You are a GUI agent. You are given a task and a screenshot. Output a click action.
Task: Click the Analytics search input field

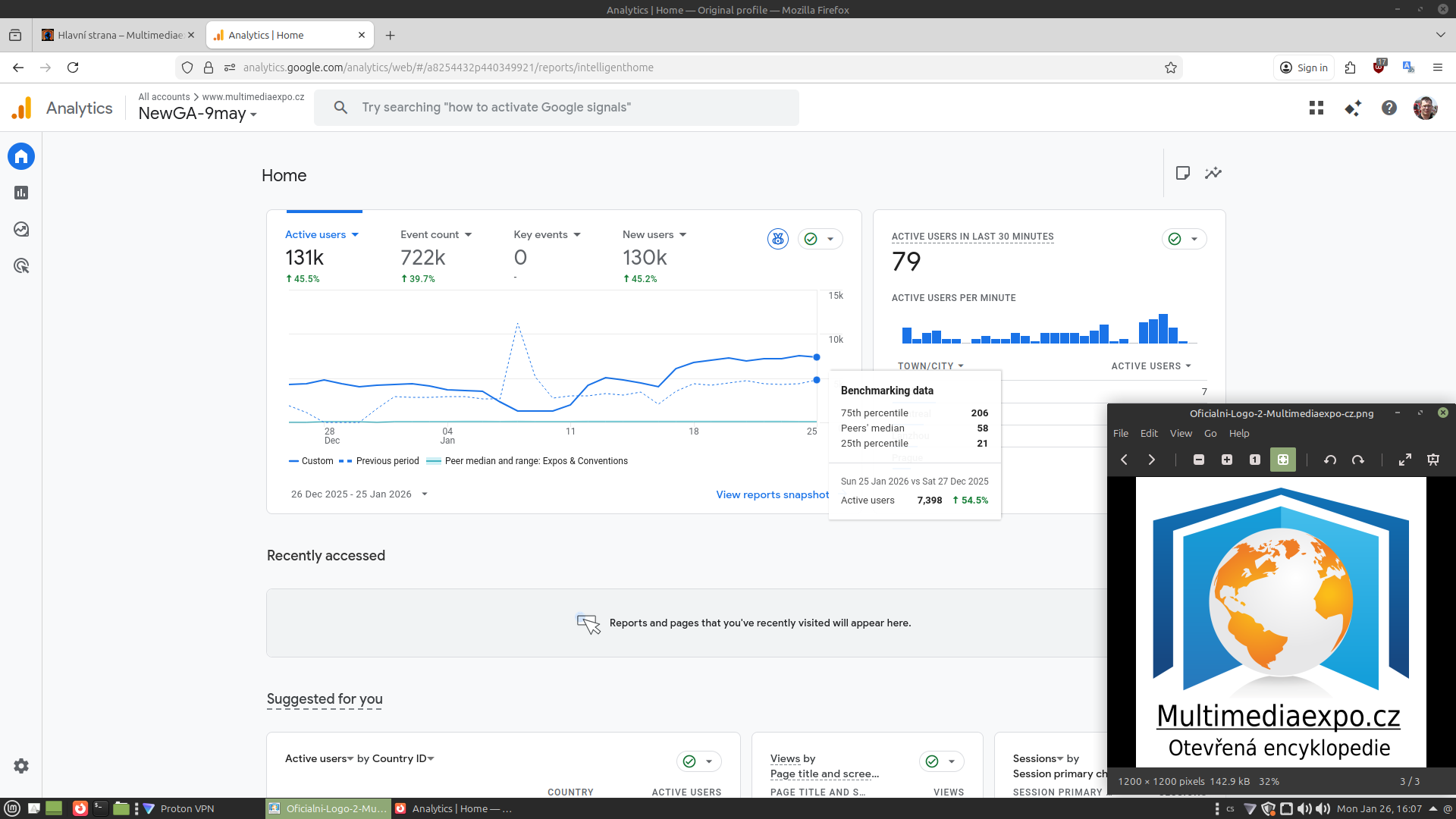pyautogui.click(x=557, y=108)
